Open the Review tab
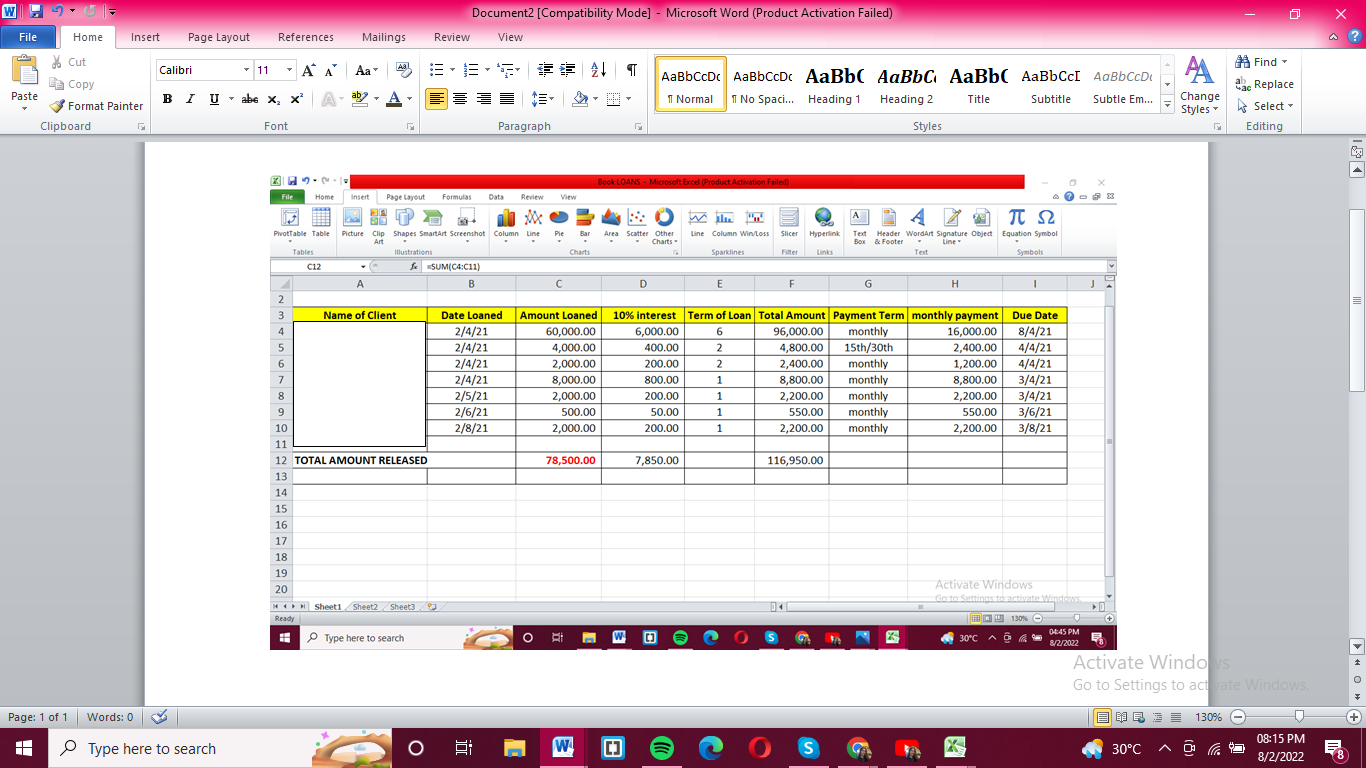The height and width of the screenshot is (768, 1366). pos(452,37)
